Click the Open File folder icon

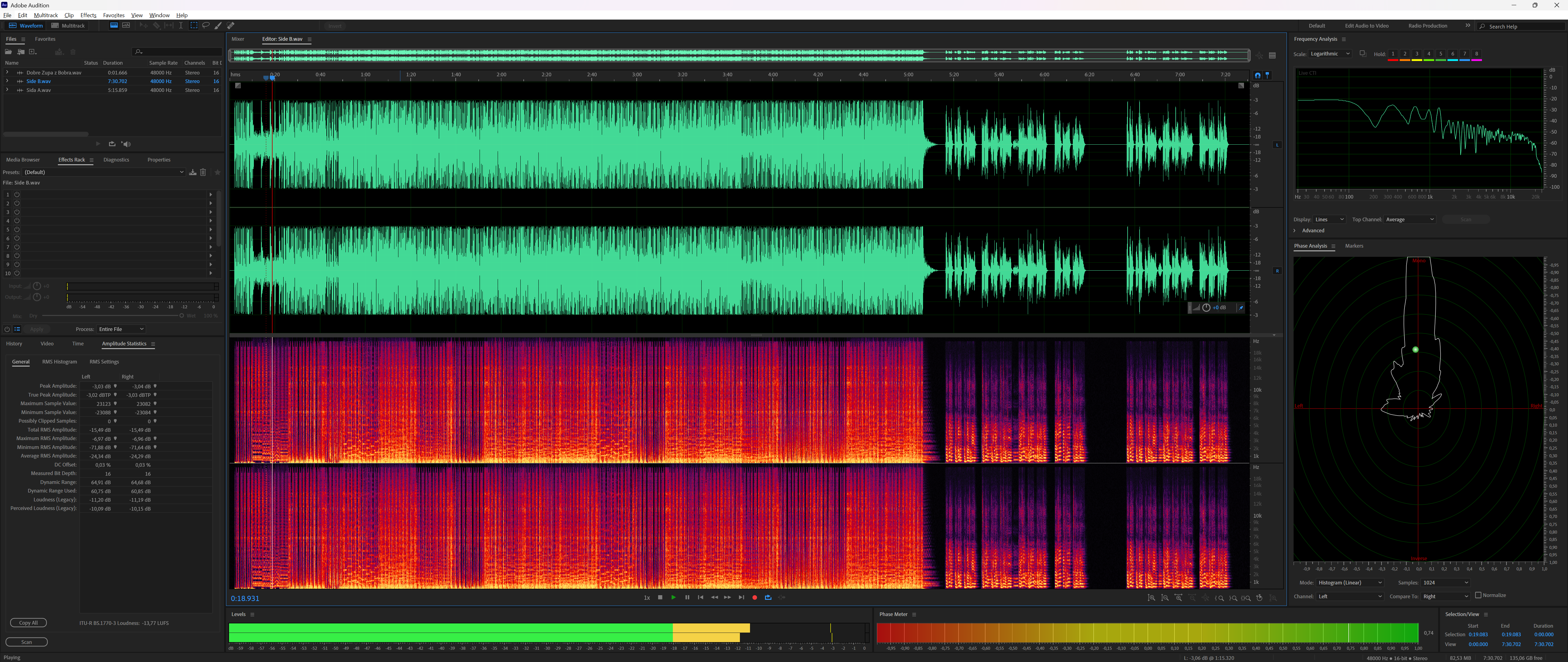pos(9,52)
